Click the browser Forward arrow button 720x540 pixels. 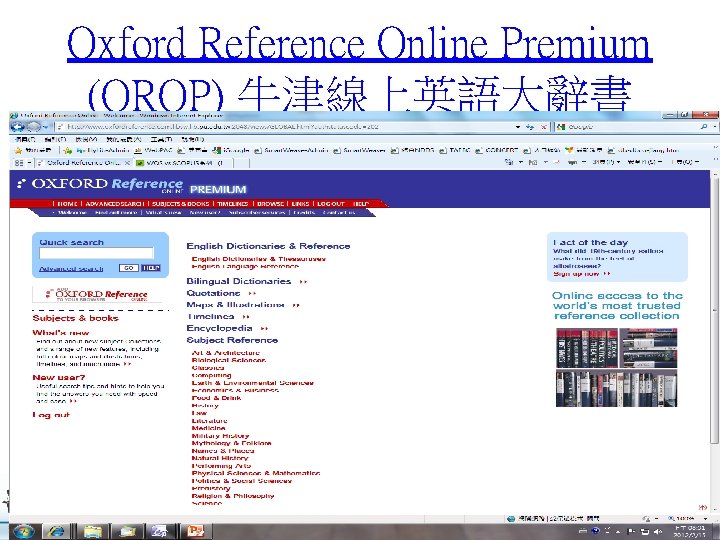point(34,127)
